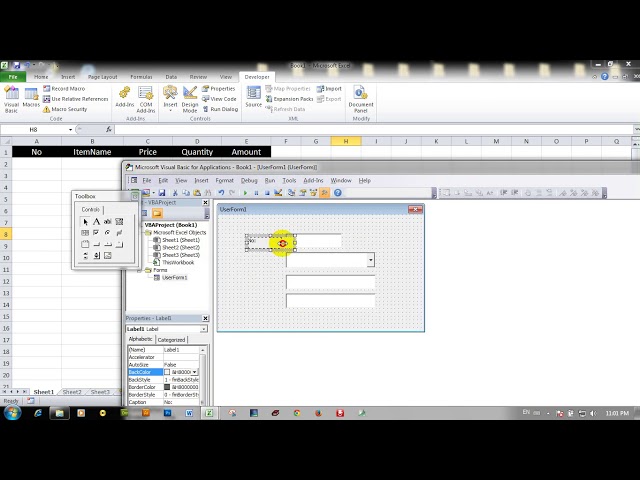640x480 pixels.
Task: Click View Code in the Controls group
Action: (219, 99)
